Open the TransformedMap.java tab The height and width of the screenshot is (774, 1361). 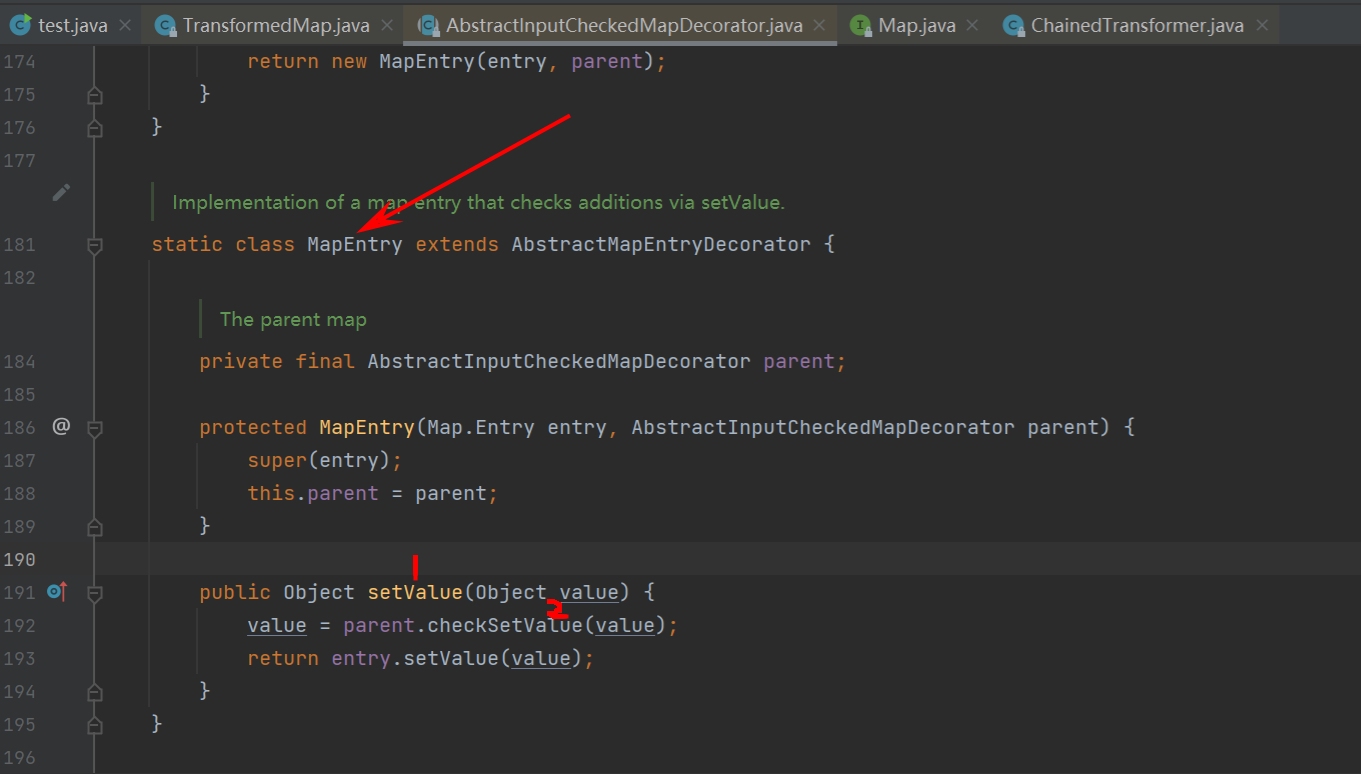(x=275, y=25)
